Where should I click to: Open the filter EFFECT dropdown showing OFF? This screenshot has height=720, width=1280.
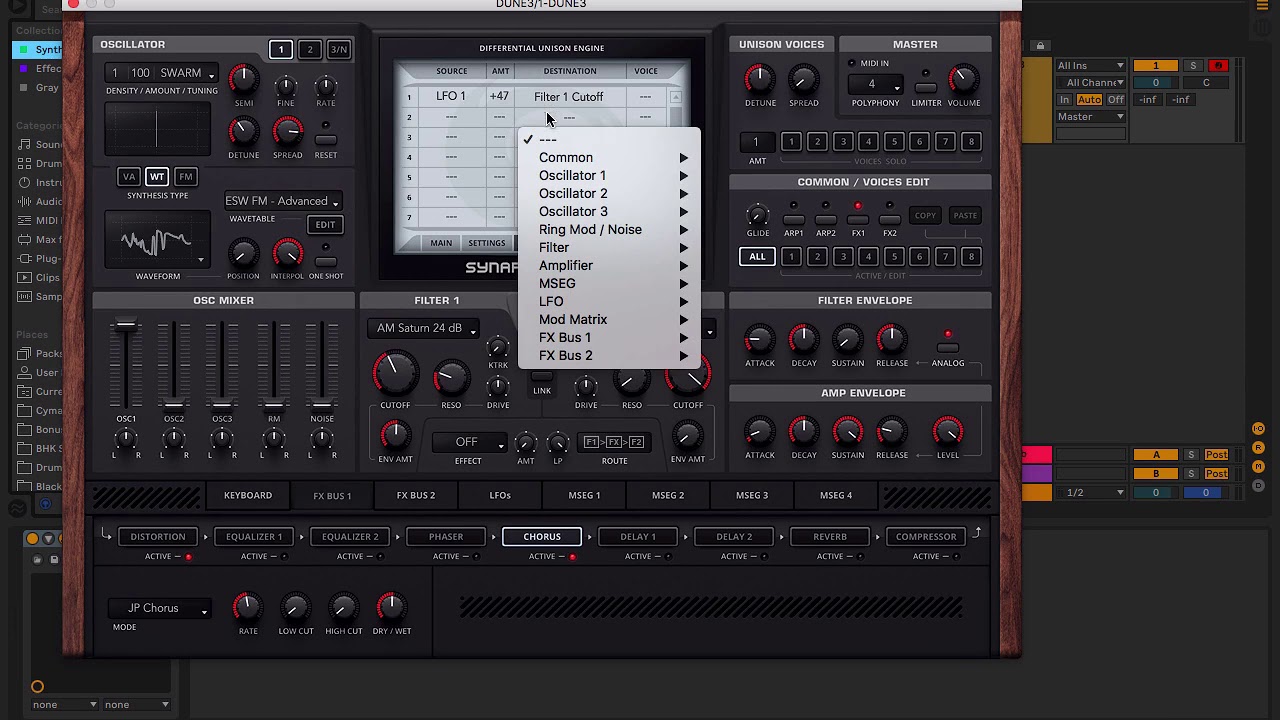(469, 442)
